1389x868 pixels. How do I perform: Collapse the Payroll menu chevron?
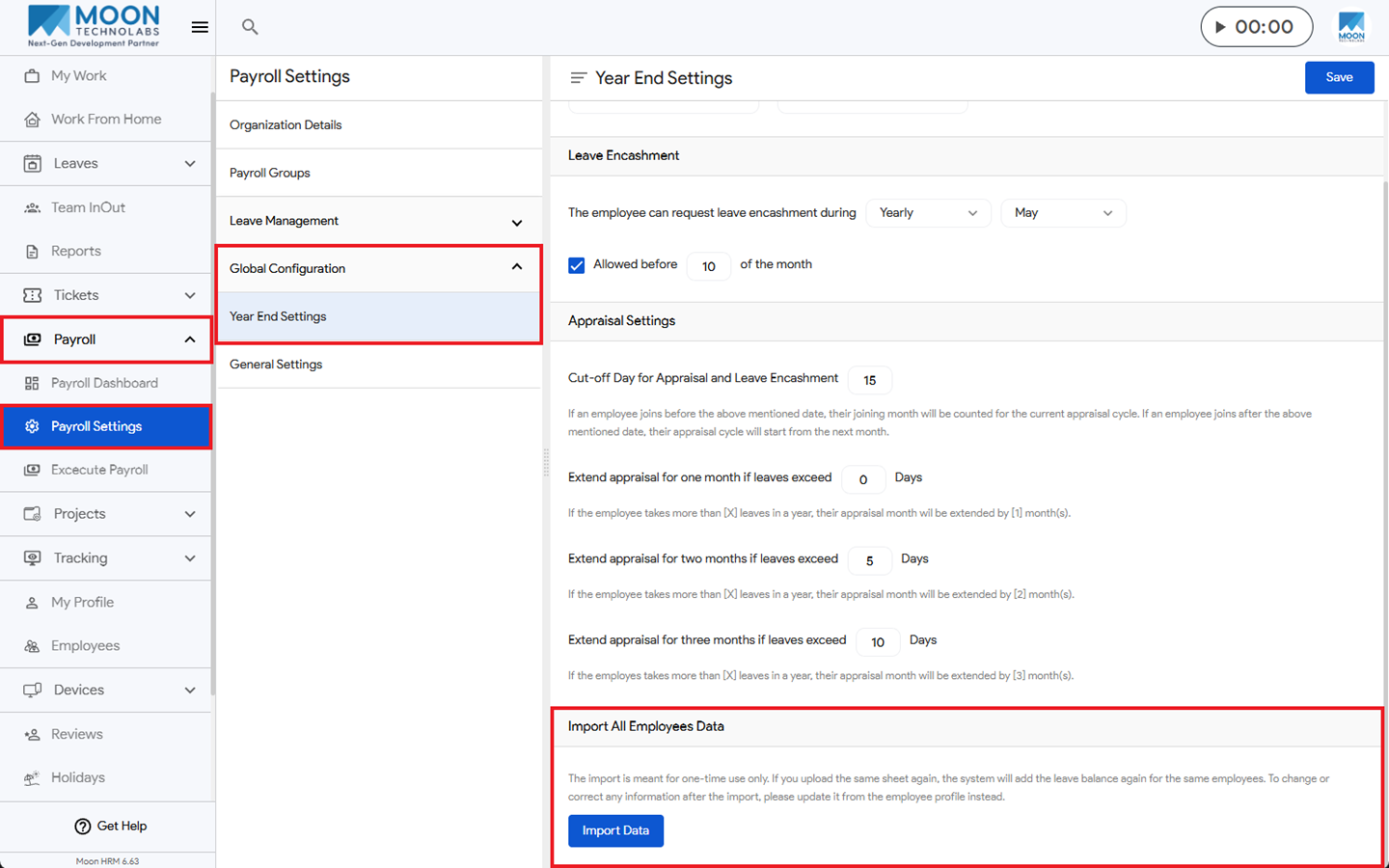coord(190,339)
